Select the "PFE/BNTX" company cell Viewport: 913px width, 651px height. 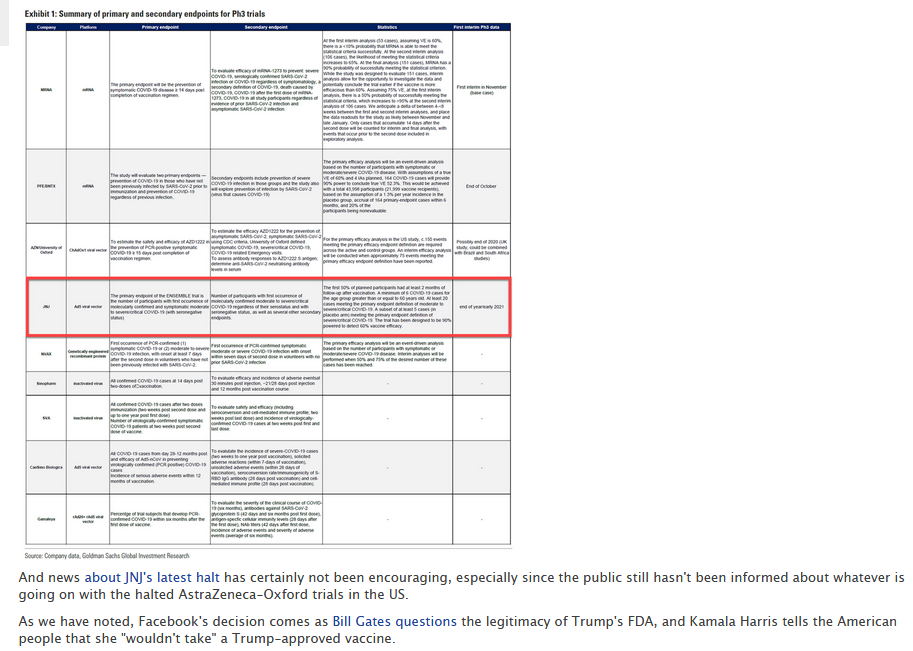46,186
